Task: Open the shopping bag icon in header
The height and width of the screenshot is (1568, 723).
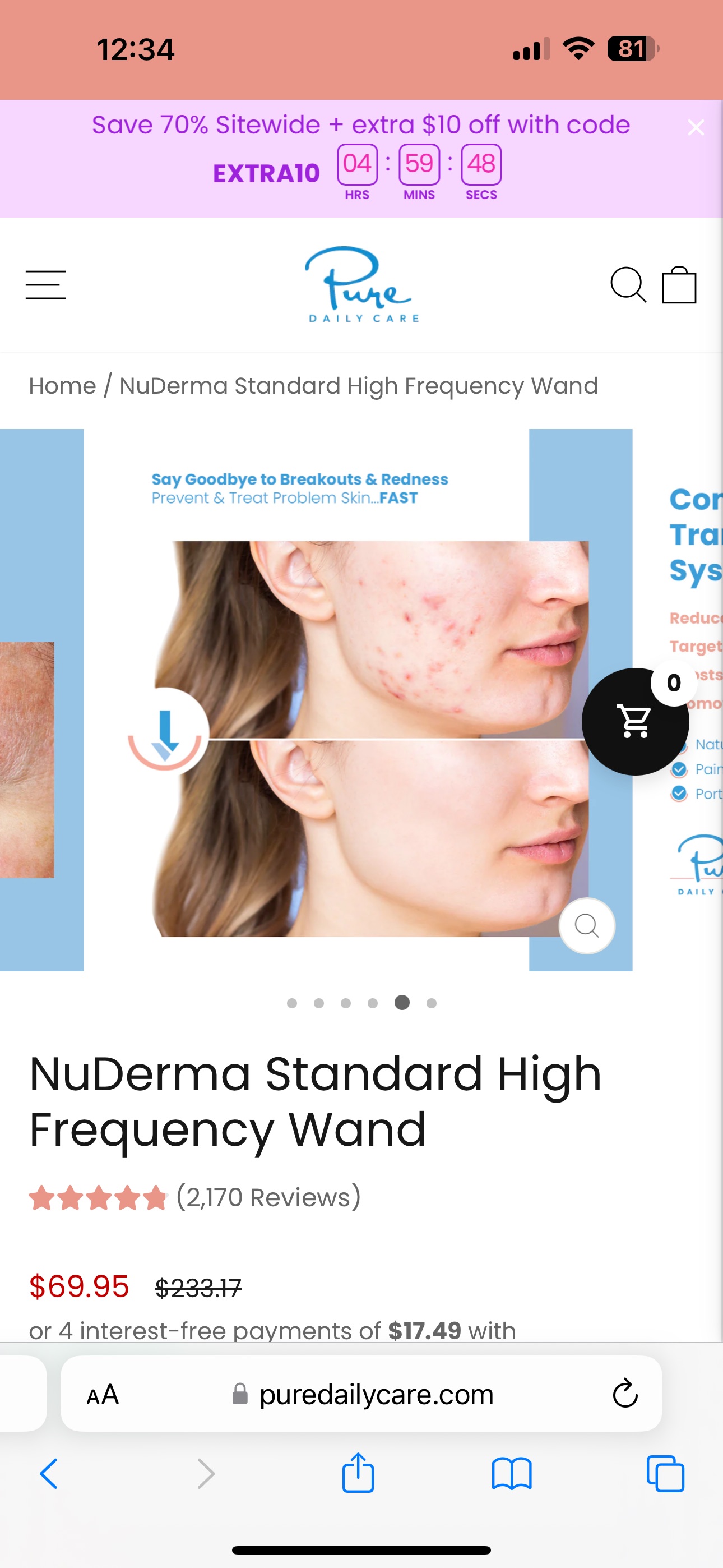Action: (x=679, y=284)
